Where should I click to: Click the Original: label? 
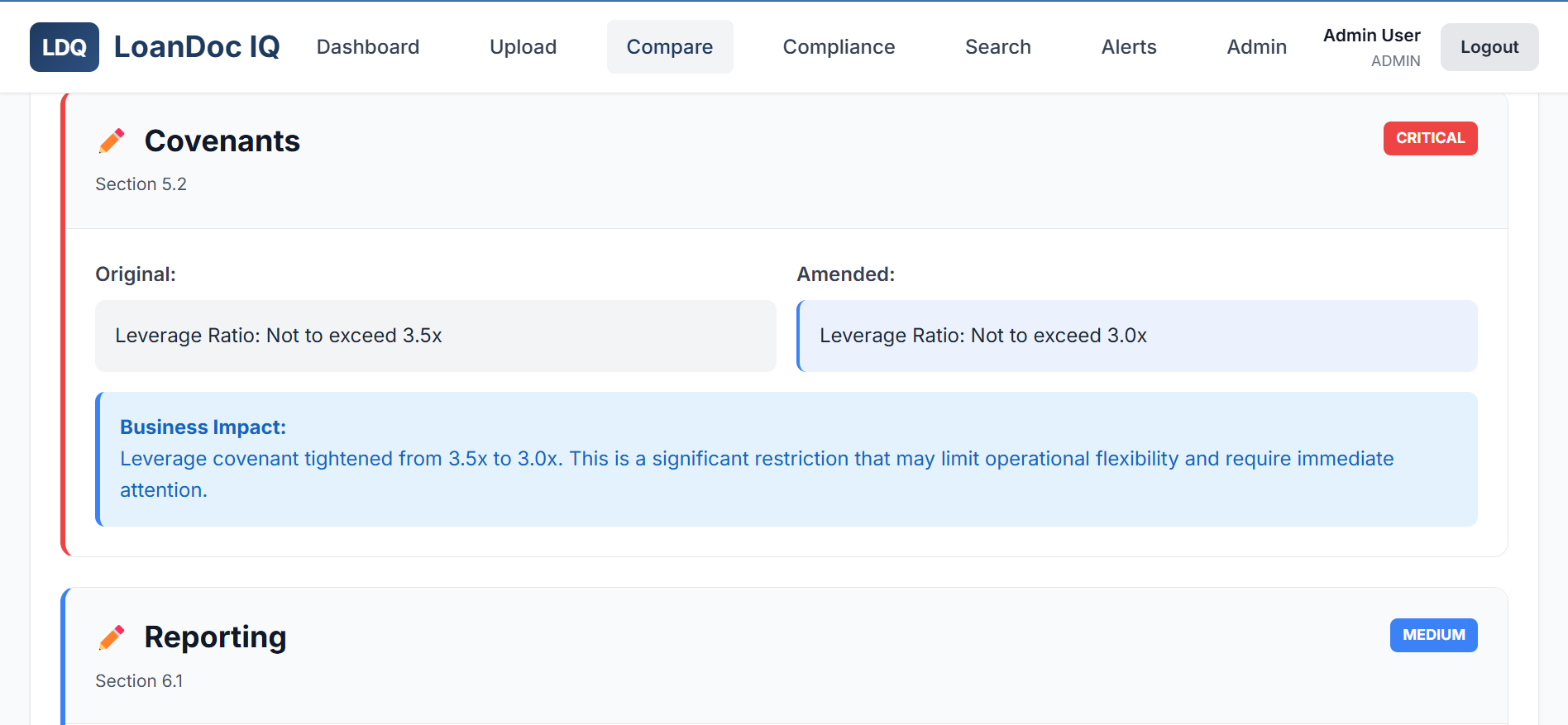click(136, 274)
